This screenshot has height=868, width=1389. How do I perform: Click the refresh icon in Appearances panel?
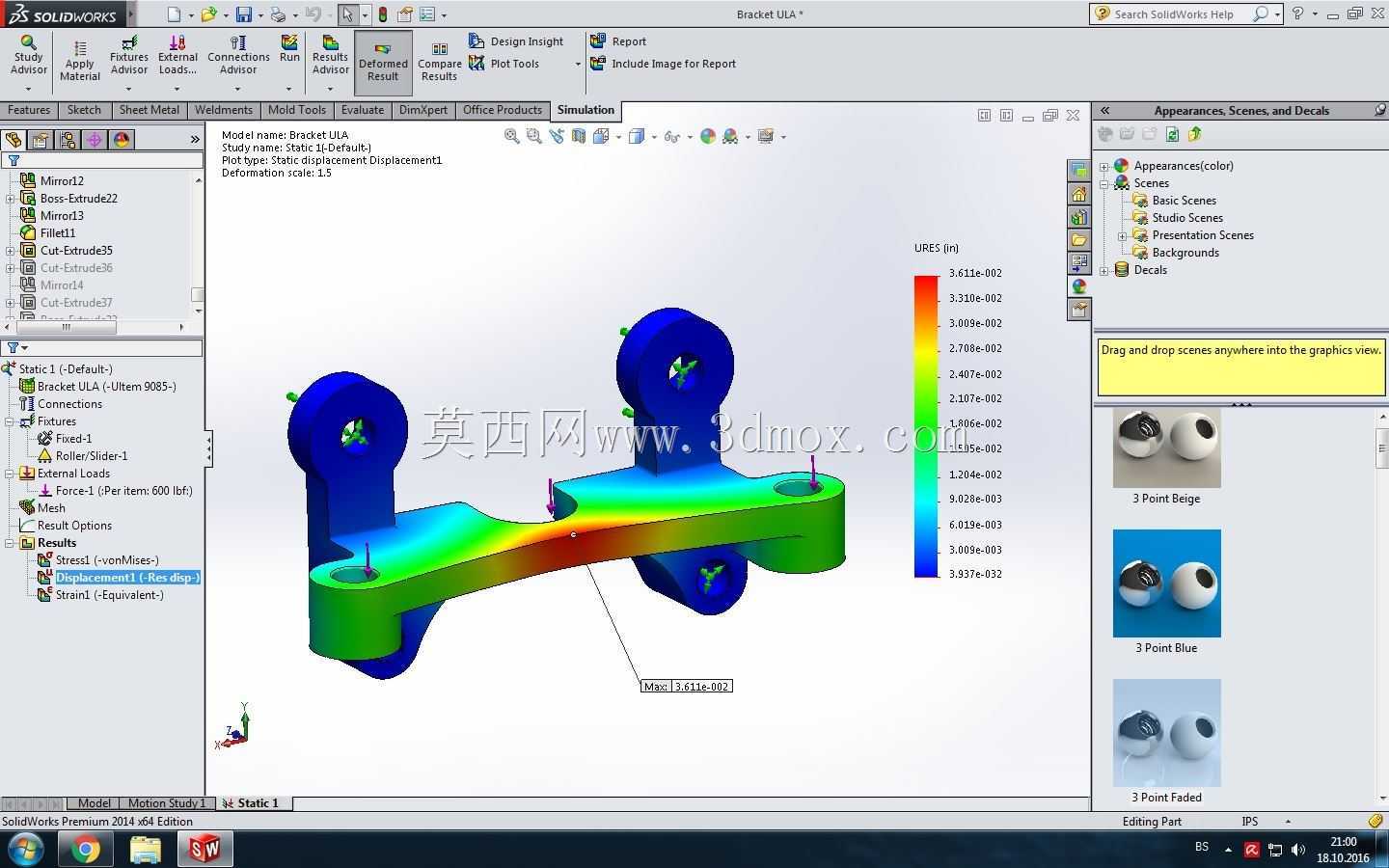click(1172, 135)
